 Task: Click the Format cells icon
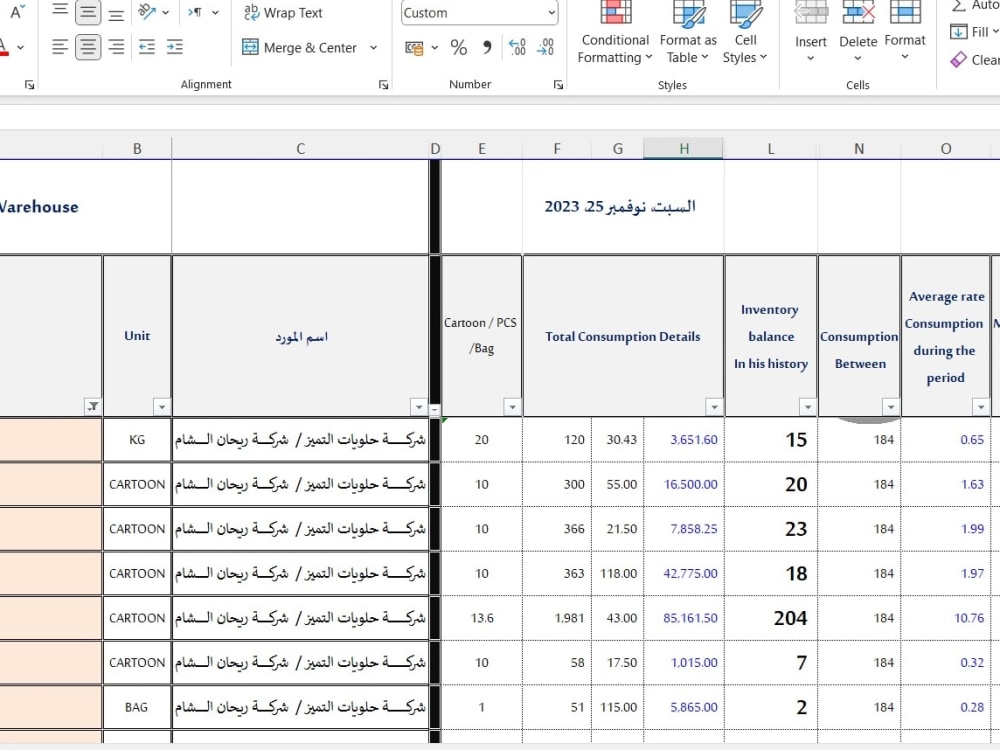pos(904,14)
